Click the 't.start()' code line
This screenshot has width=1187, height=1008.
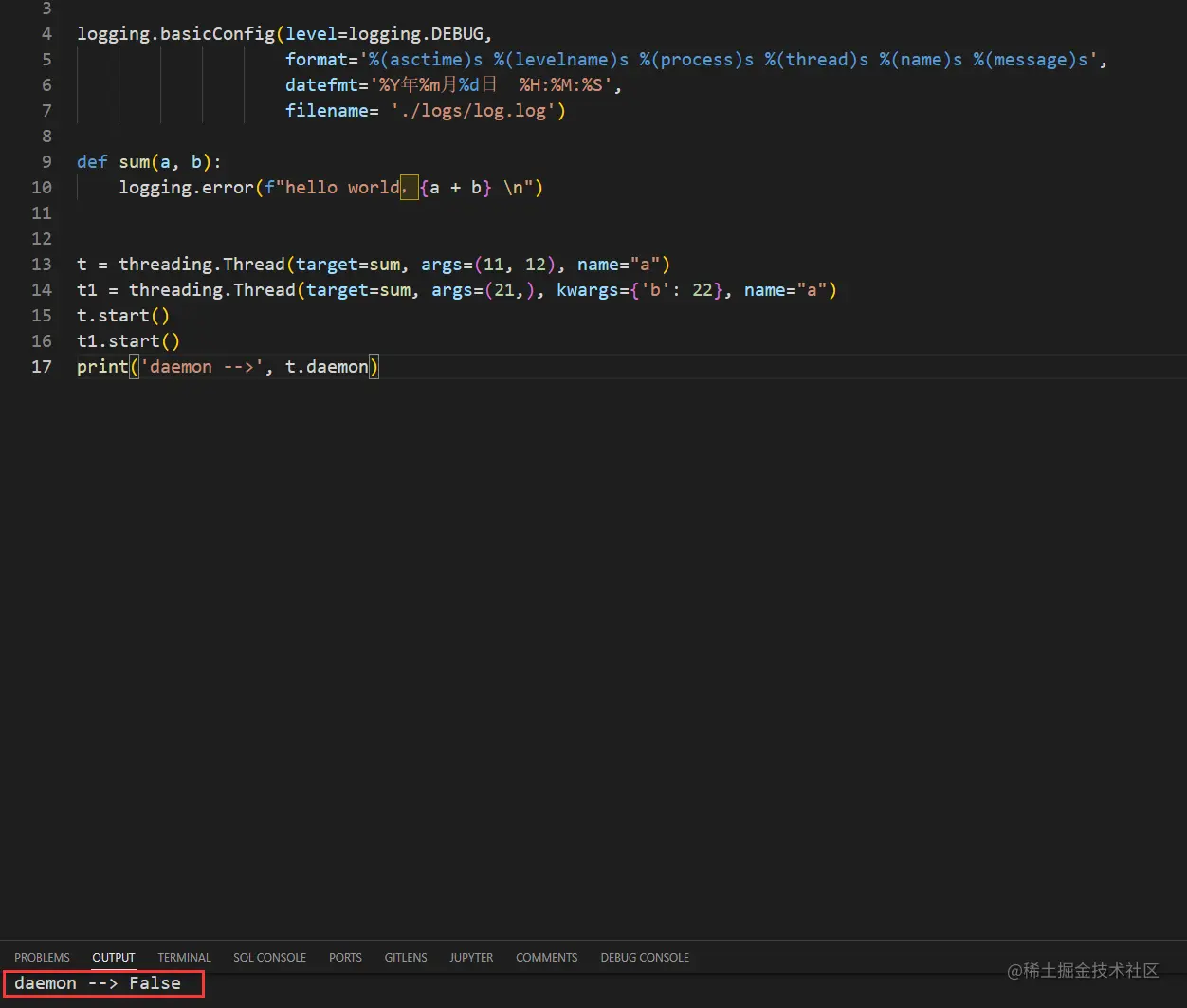(123, 316)
